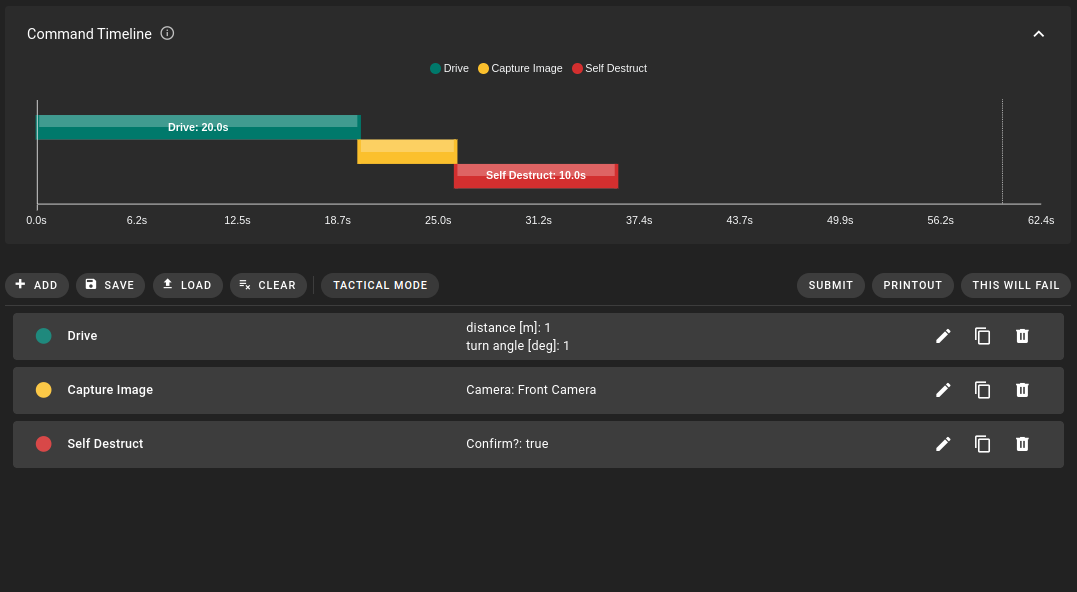Click the 25.0s axis label

(x=438, y=220)
